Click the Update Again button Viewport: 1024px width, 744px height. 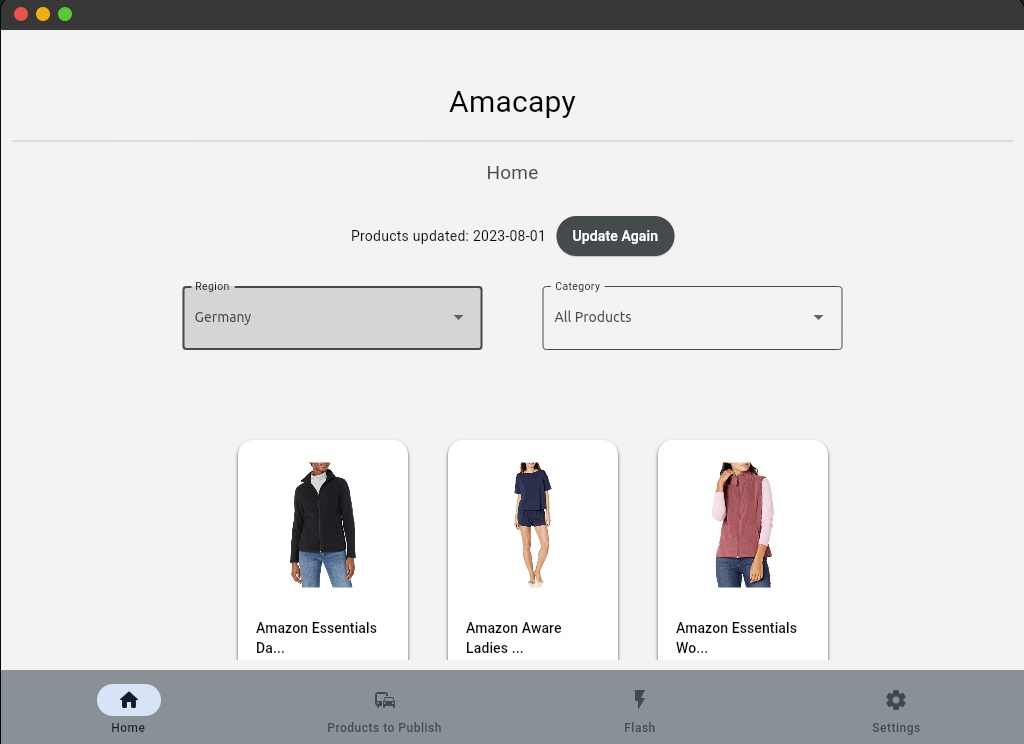(x=615, y=236)
